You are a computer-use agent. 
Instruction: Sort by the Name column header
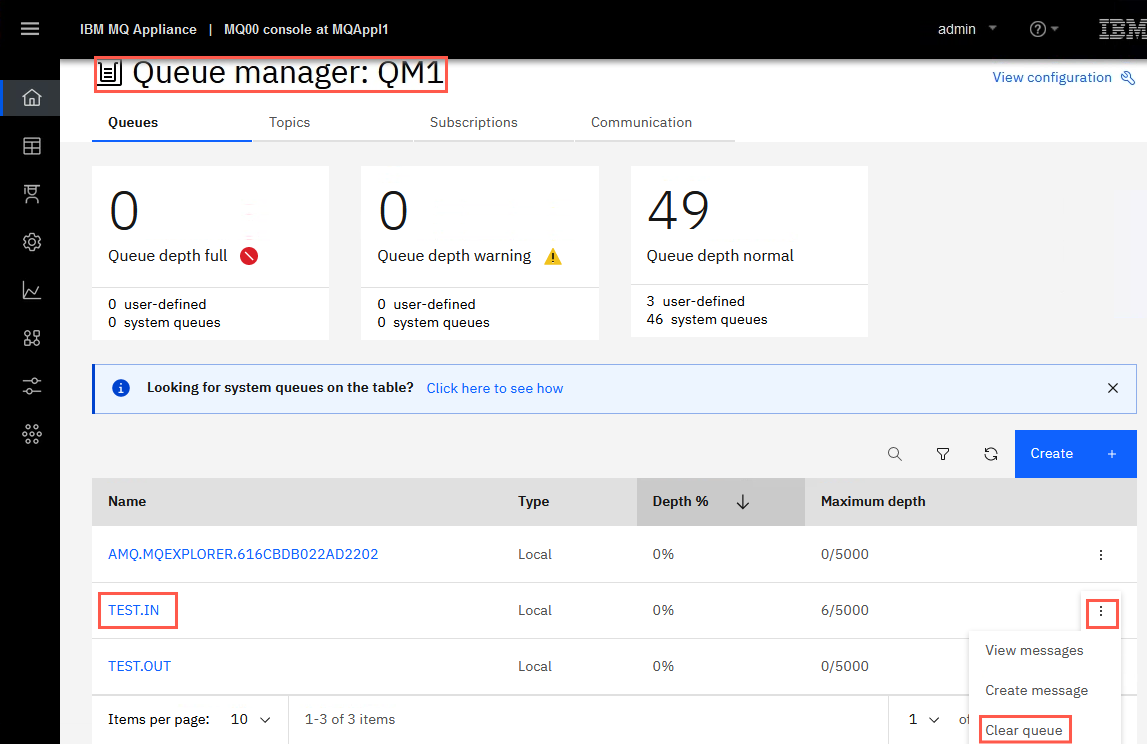pyautogui.click(x=127, y=501)
